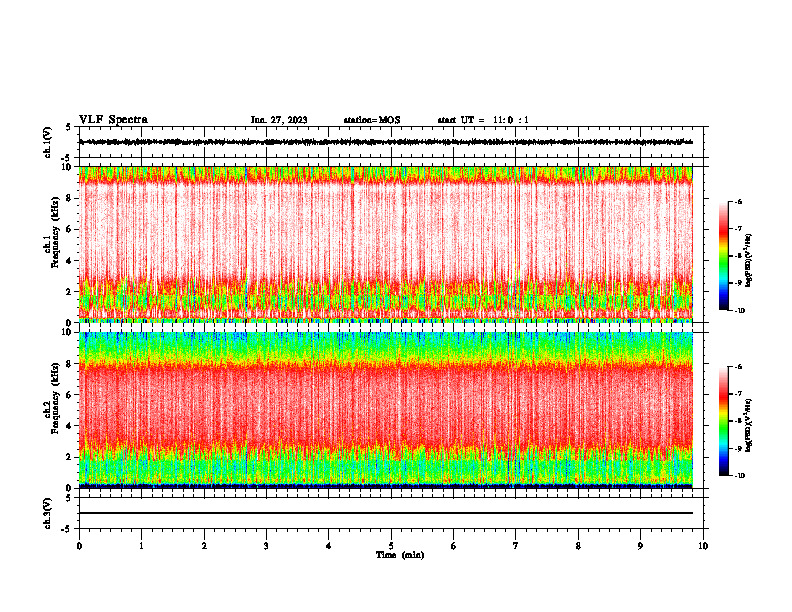
Task: Select the date text "Jan. 27, 2023"
Action: pos(279,120)
